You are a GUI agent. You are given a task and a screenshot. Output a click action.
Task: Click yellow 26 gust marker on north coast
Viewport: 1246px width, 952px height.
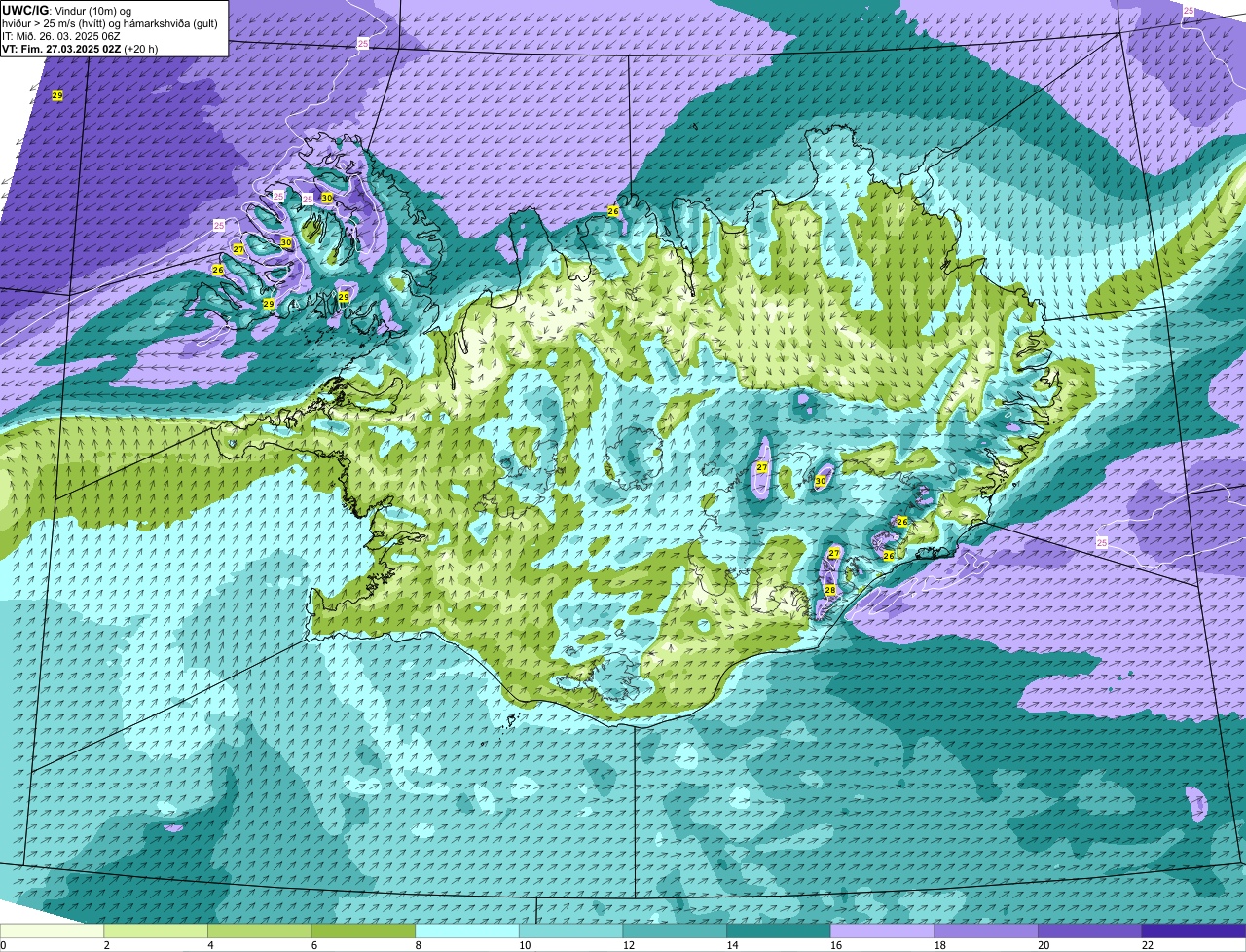613,211
